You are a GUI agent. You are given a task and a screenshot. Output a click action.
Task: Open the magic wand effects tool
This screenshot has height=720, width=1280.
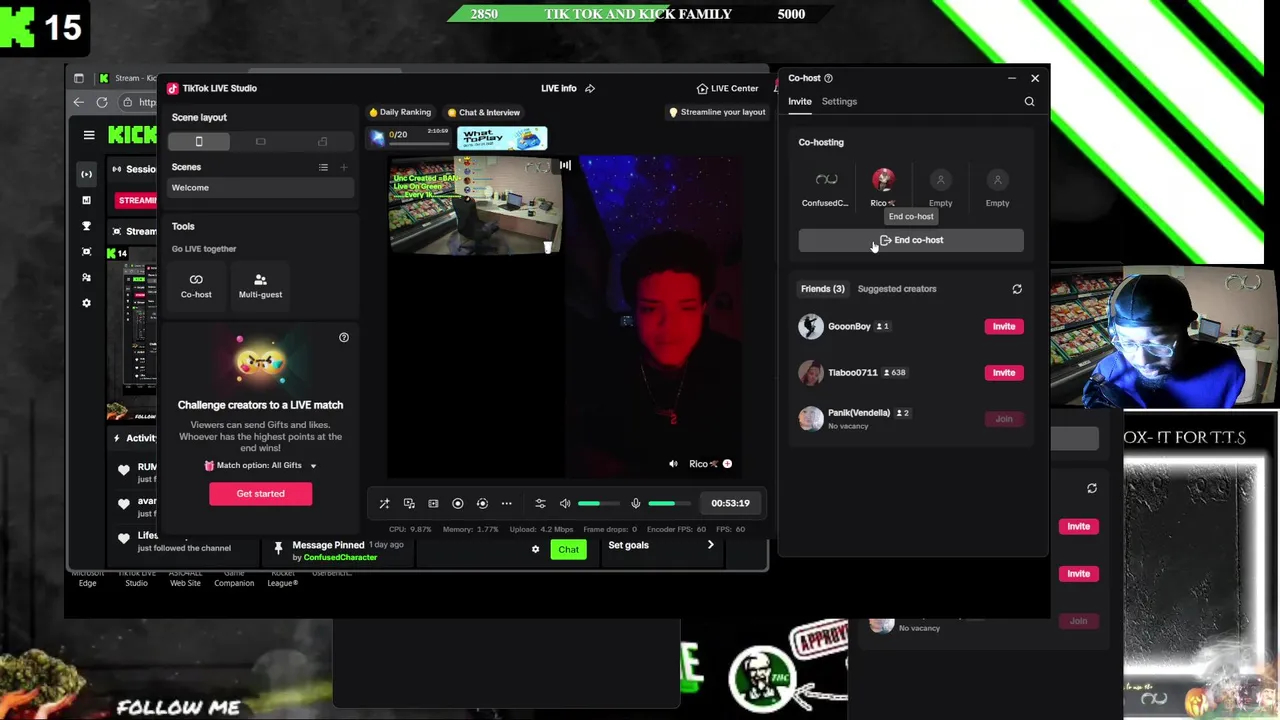384,503
